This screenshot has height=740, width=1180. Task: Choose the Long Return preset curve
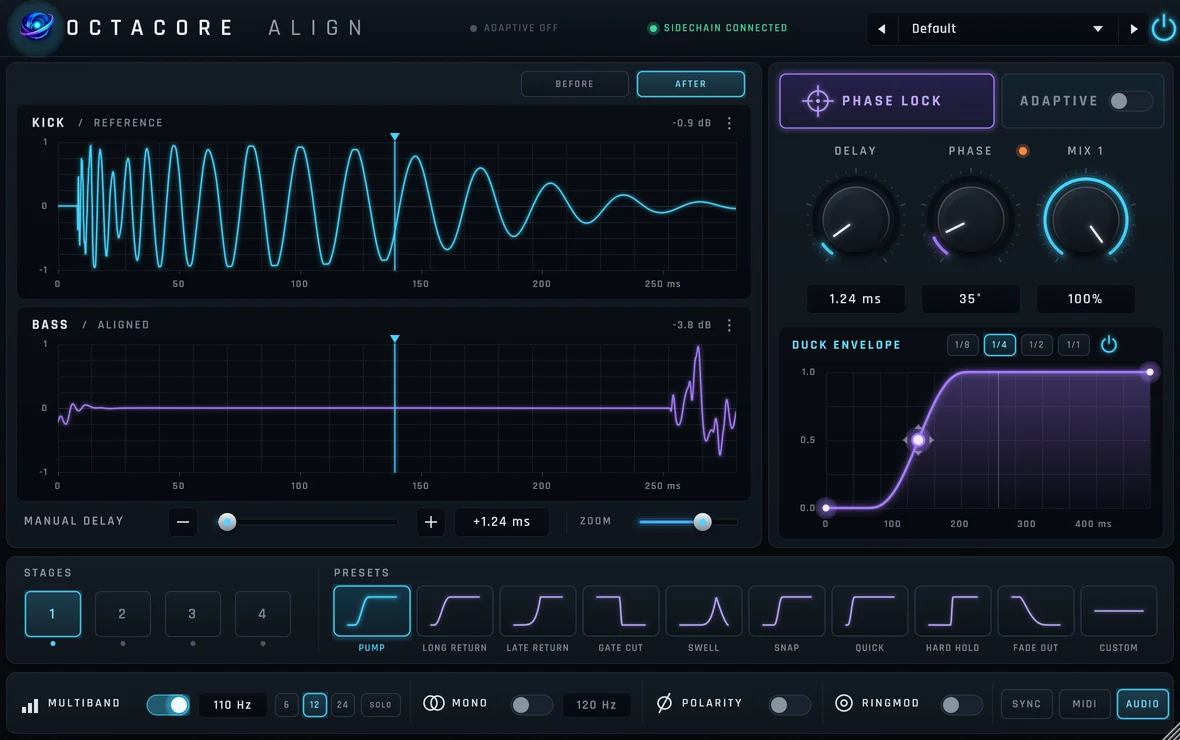pyautogui.click(x=455, y=611)
